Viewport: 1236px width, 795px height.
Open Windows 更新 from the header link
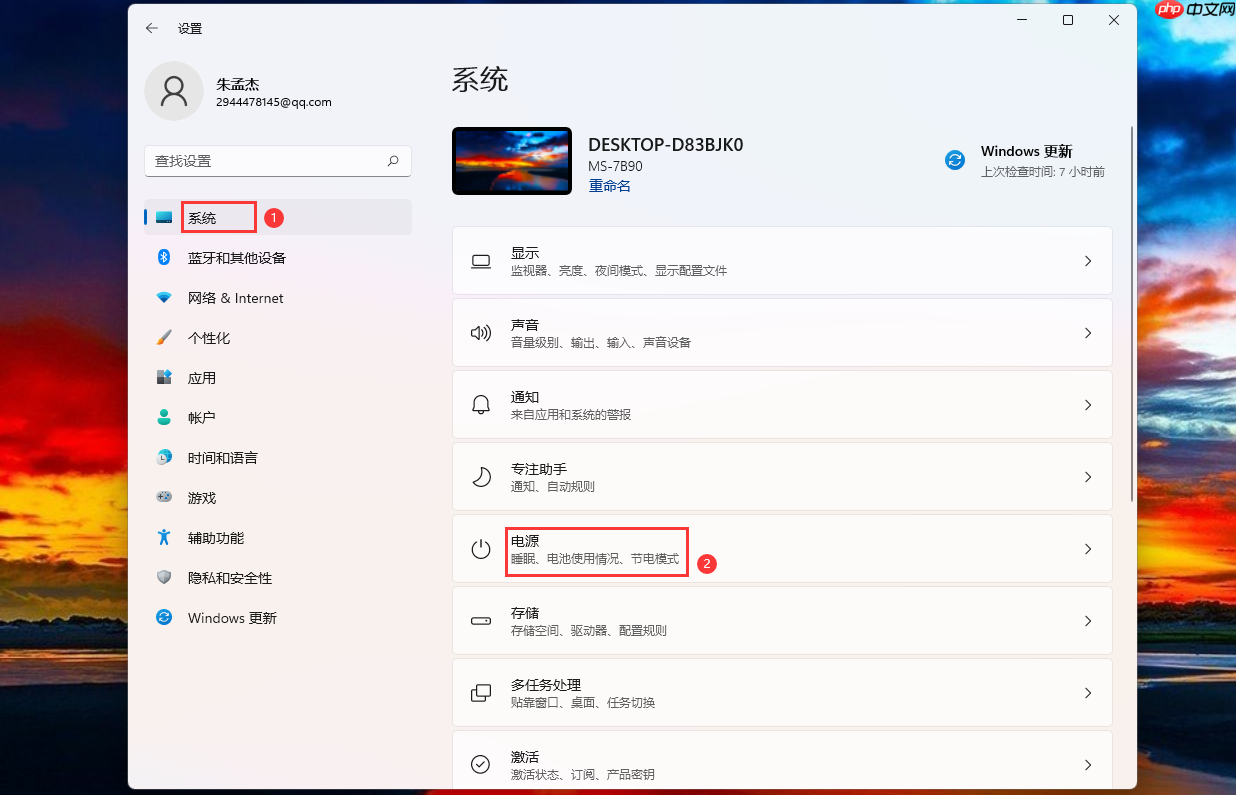click(1027, 151)
